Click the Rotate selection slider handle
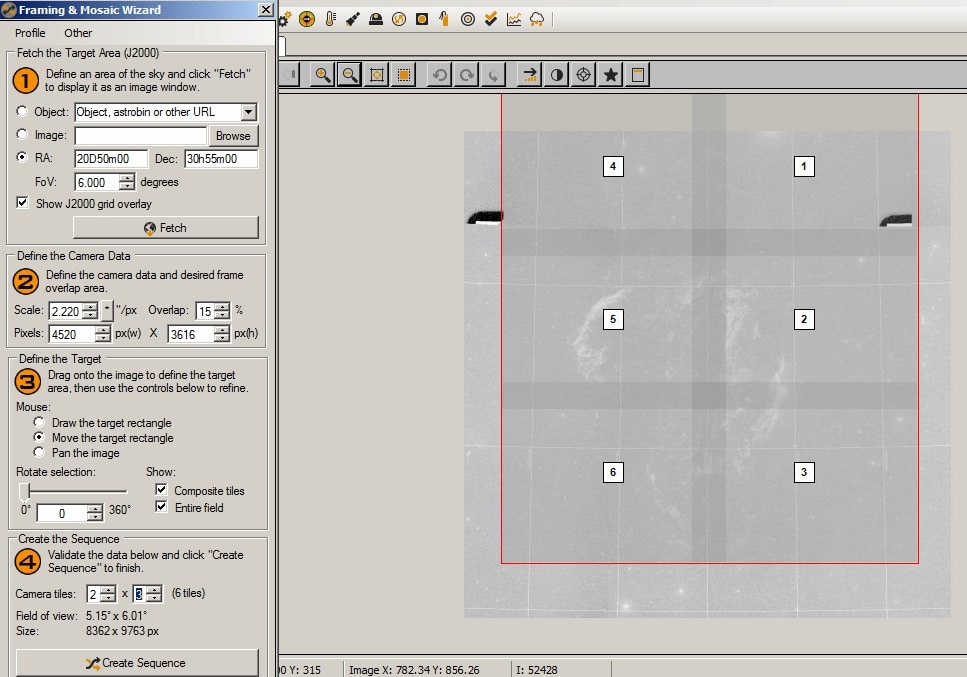 click(25, 492)
